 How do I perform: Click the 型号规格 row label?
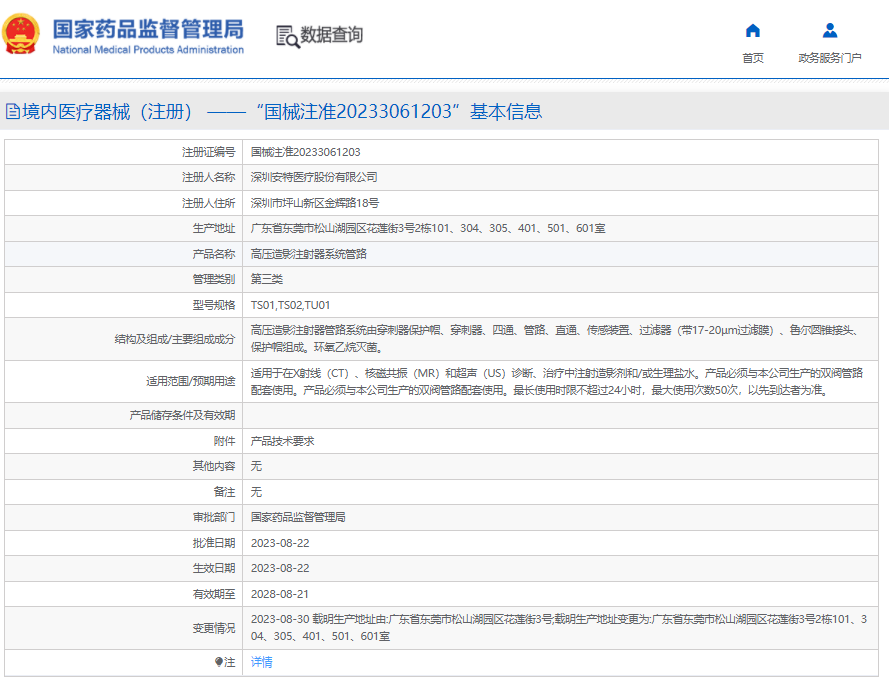[x=214, y=305]
